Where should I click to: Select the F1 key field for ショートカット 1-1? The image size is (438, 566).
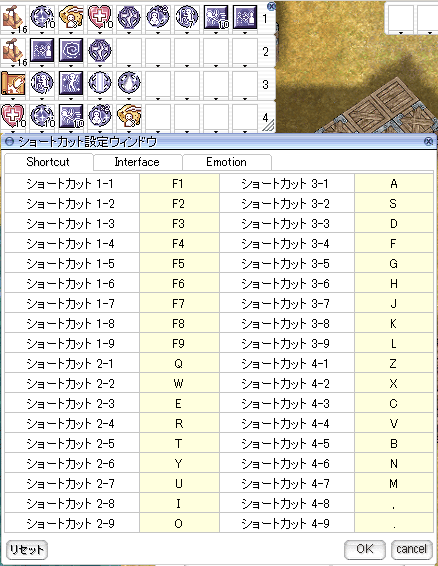[179, 184]
